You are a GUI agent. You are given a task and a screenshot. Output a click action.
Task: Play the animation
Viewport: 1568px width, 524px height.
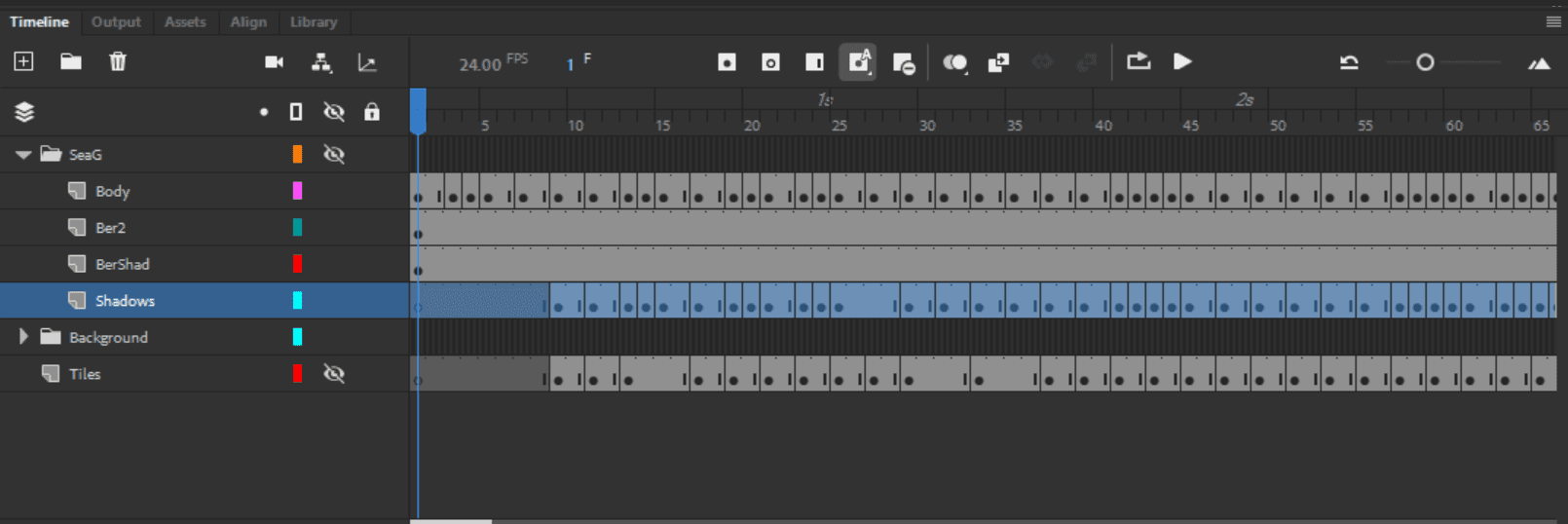(1182, 61)
